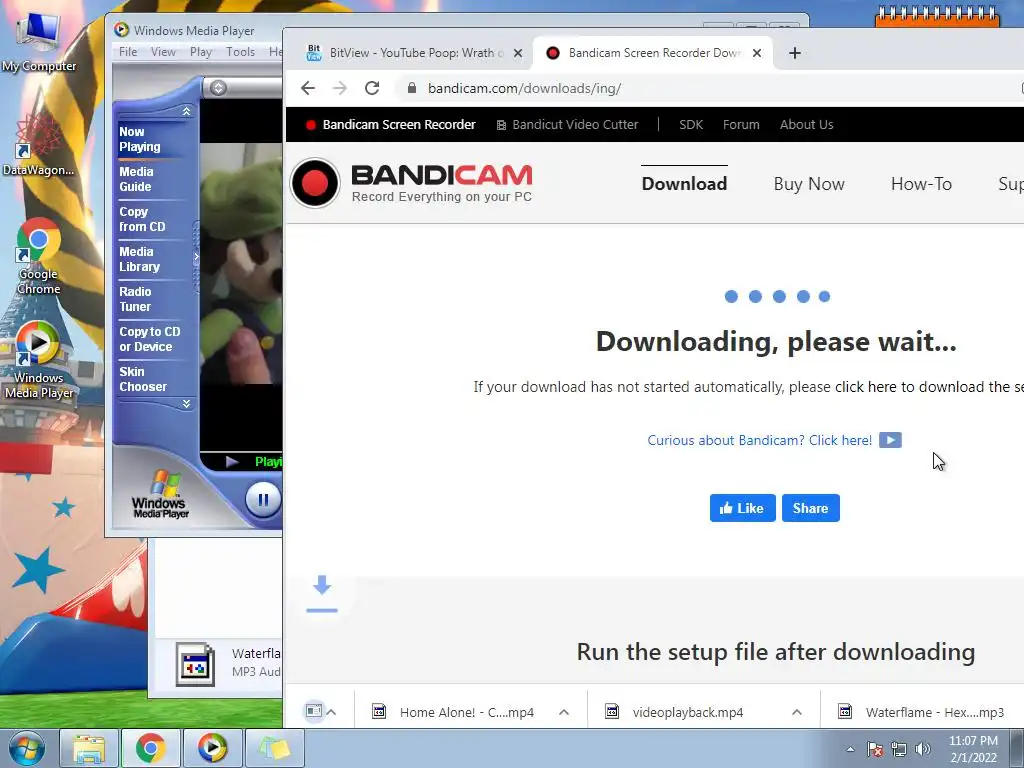Open the View menu in Media Player
The height and width of the screenshot is (768, 1024).
(163, 52)
